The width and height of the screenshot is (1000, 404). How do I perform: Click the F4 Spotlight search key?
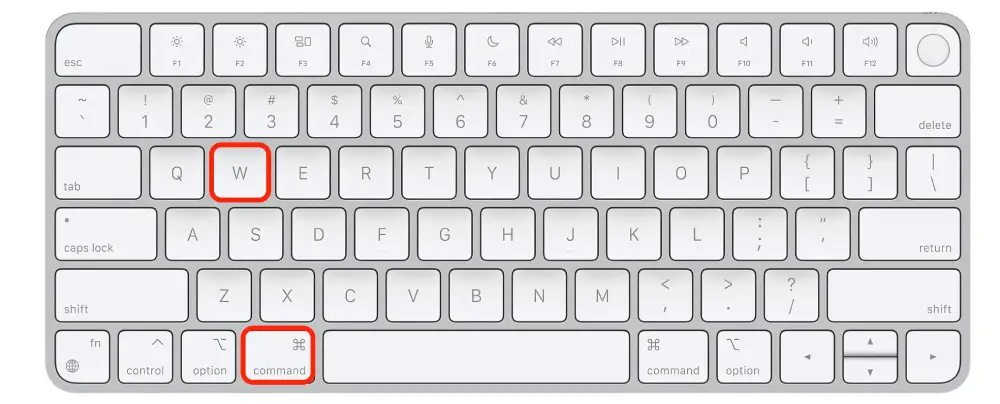(x=365, y=50)
